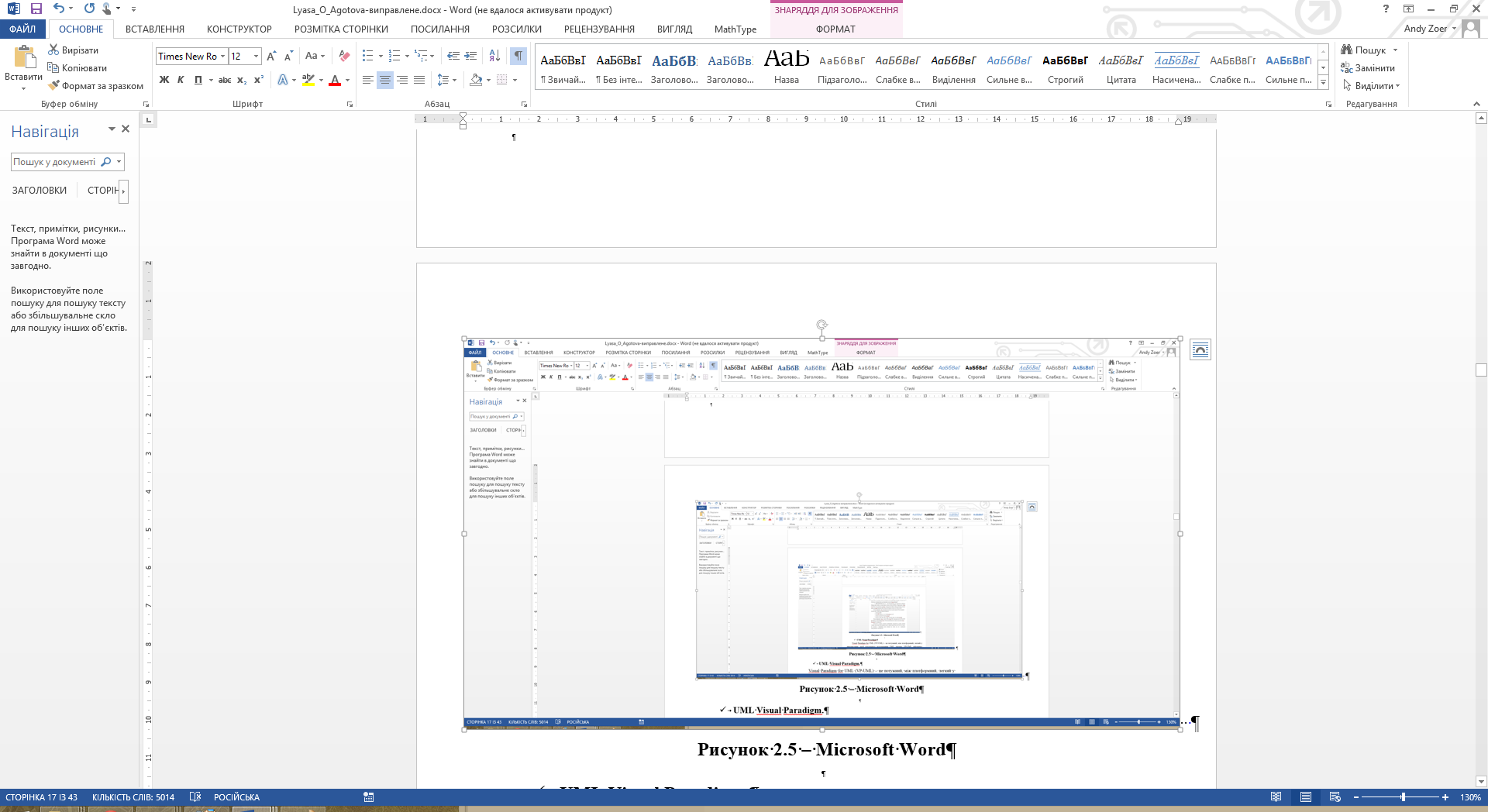Image resolution: width=1488 pixels, height=812 pixels.
Task: Click the Paste (Вставити) clipboard icon
Action: pos(24,58)
